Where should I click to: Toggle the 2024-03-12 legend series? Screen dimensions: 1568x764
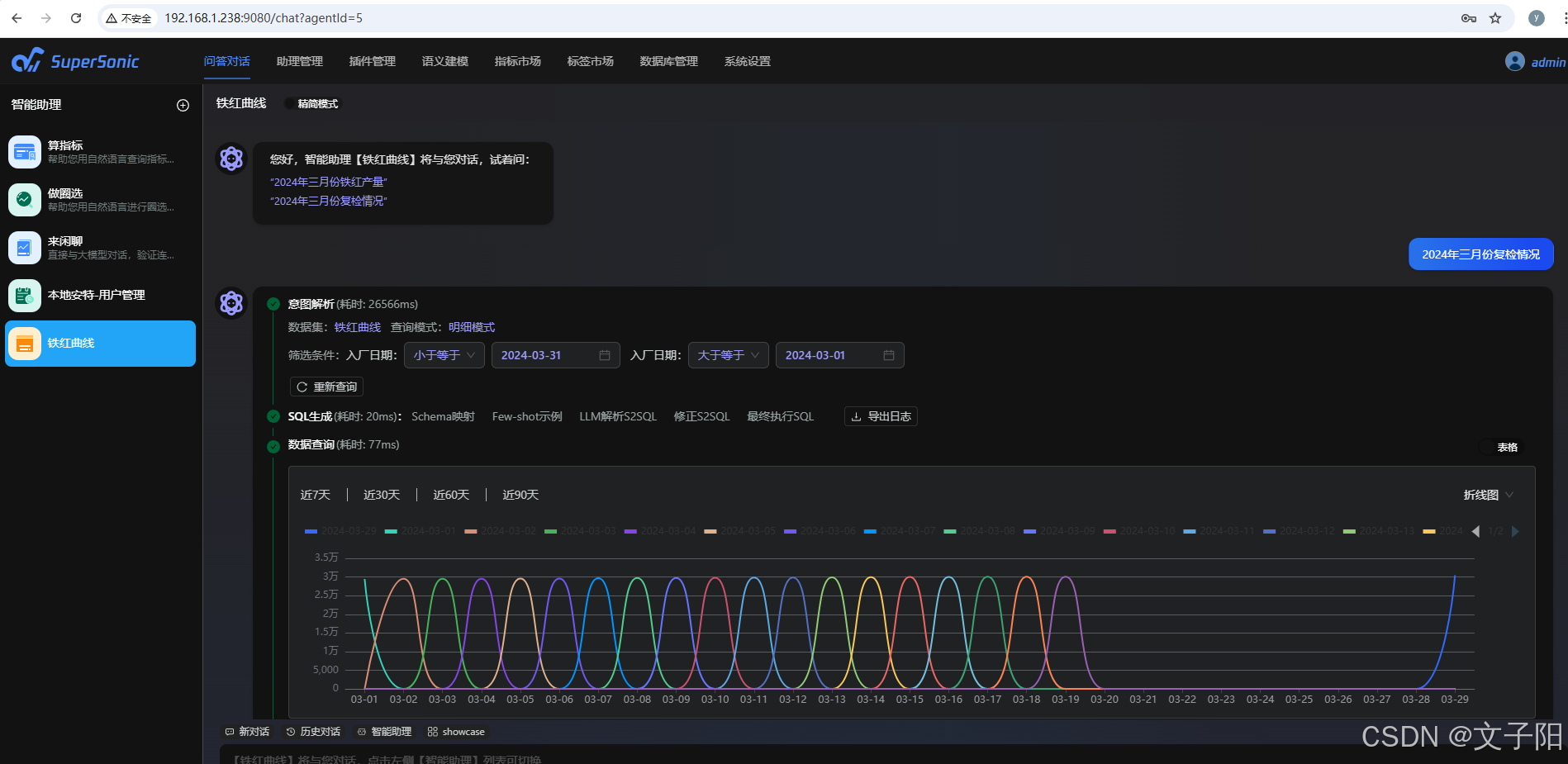pyautogui.click(x=1299, y=531)
